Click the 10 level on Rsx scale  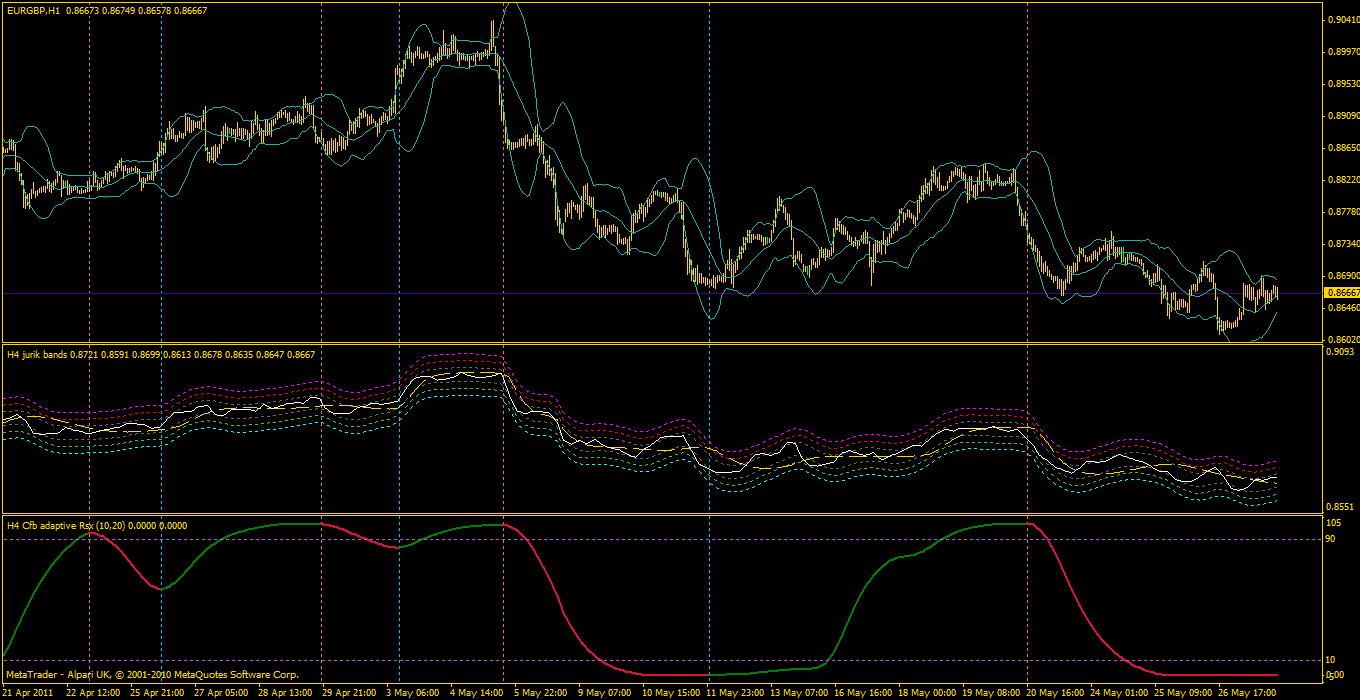click(1331, 660)
